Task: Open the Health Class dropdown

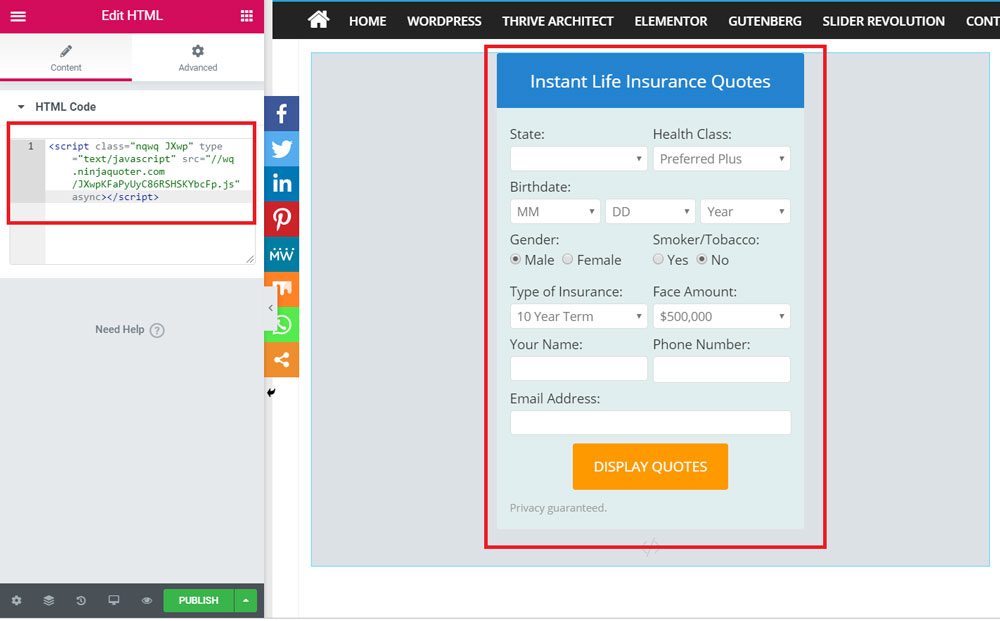Action: click(721, 159)
